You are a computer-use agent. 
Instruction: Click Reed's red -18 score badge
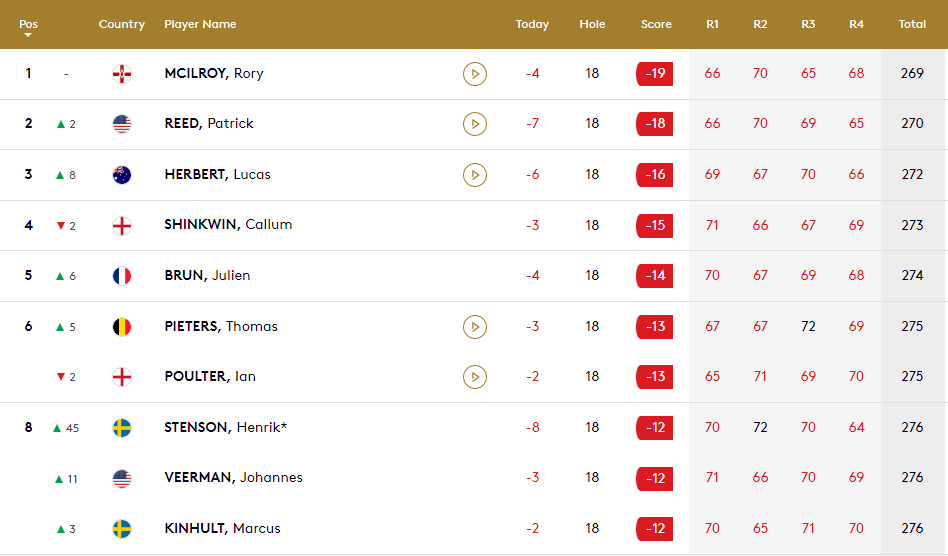[655, 124]
